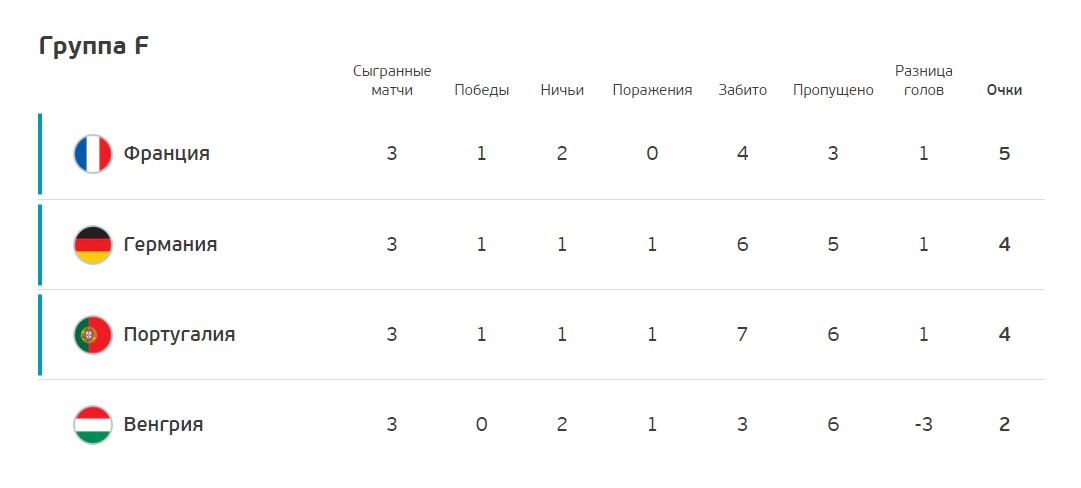Screen dimensions: 1081x488
Task: Click the Забито column header
Action: pyautogui.click(x=742, y=90)
